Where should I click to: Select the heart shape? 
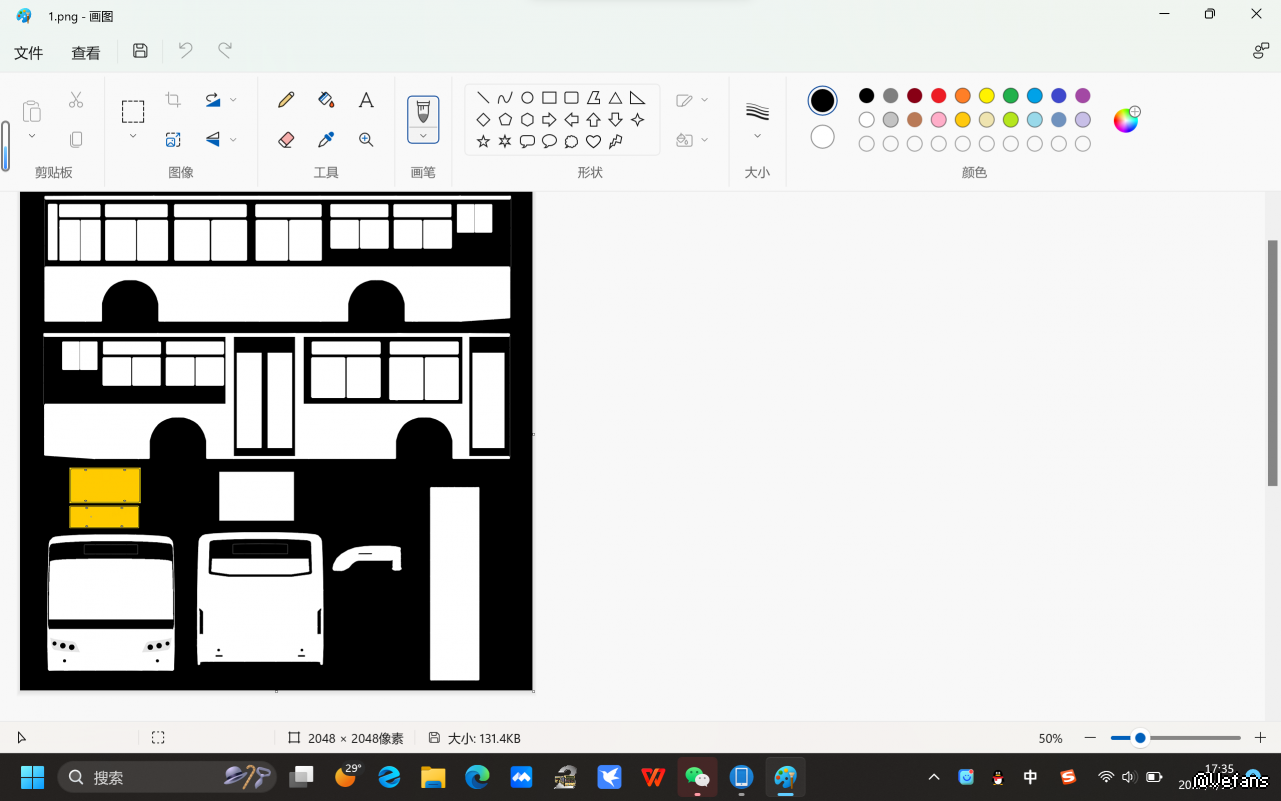point(593,142)
